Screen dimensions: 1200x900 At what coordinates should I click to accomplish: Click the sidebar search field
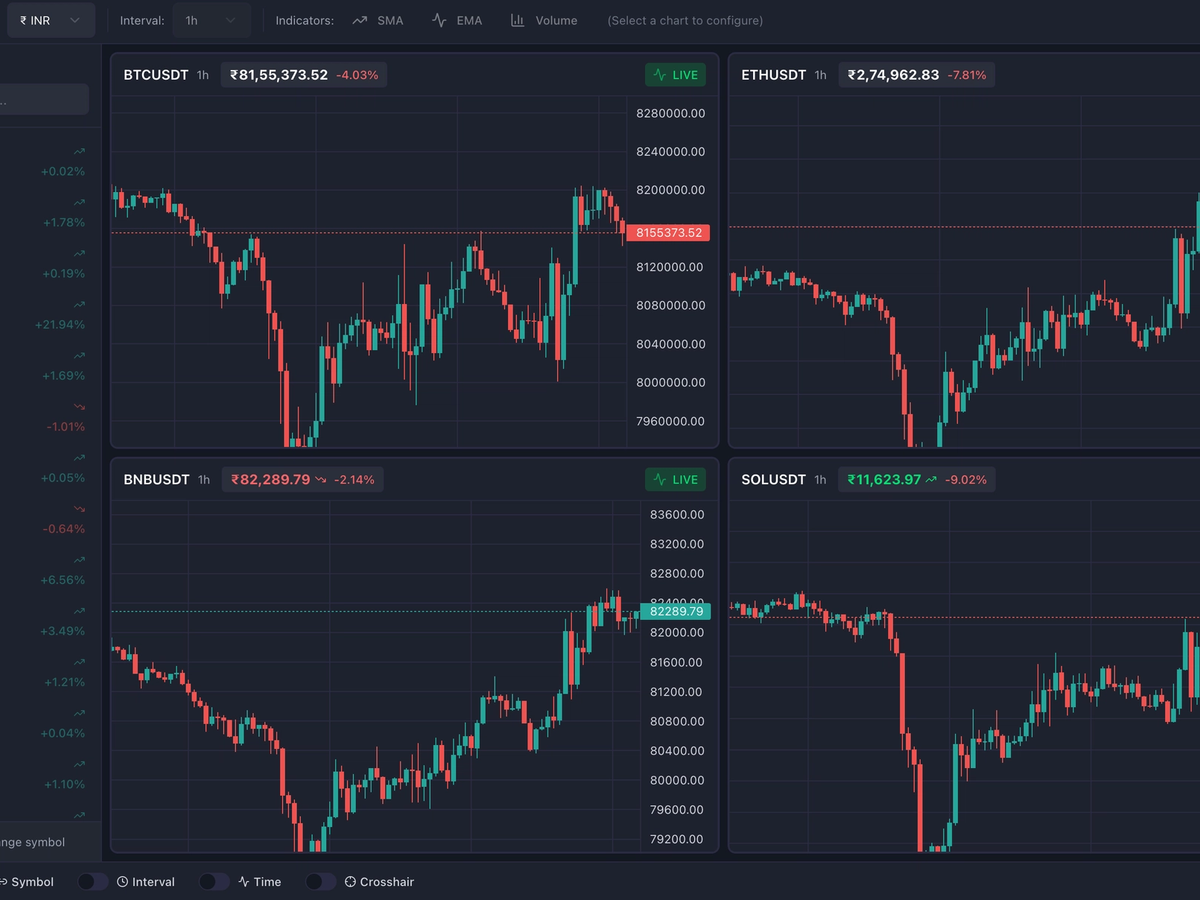pos(44,100)
